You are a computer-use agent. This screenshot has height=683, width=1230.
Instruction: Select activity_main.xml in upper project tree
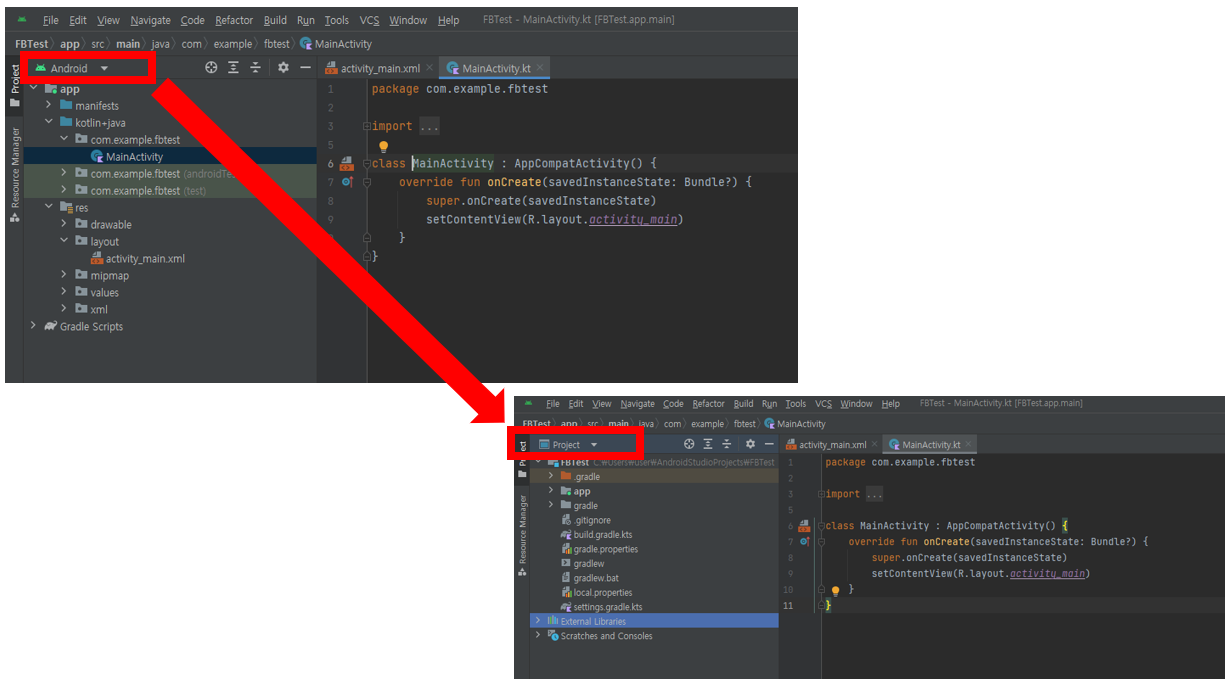[138, 258]
